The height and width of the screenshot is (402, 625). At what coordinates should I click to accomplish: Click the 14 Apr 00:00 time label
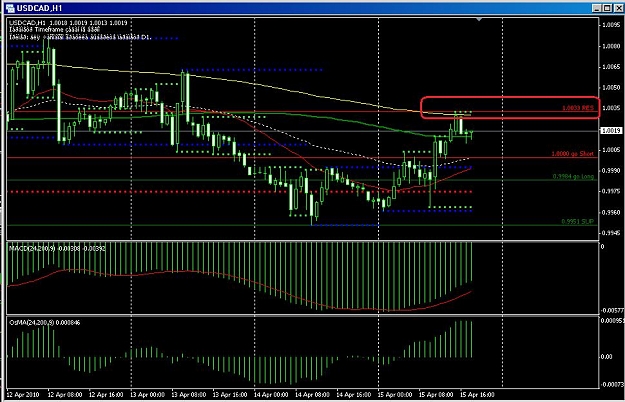[271, 395]
